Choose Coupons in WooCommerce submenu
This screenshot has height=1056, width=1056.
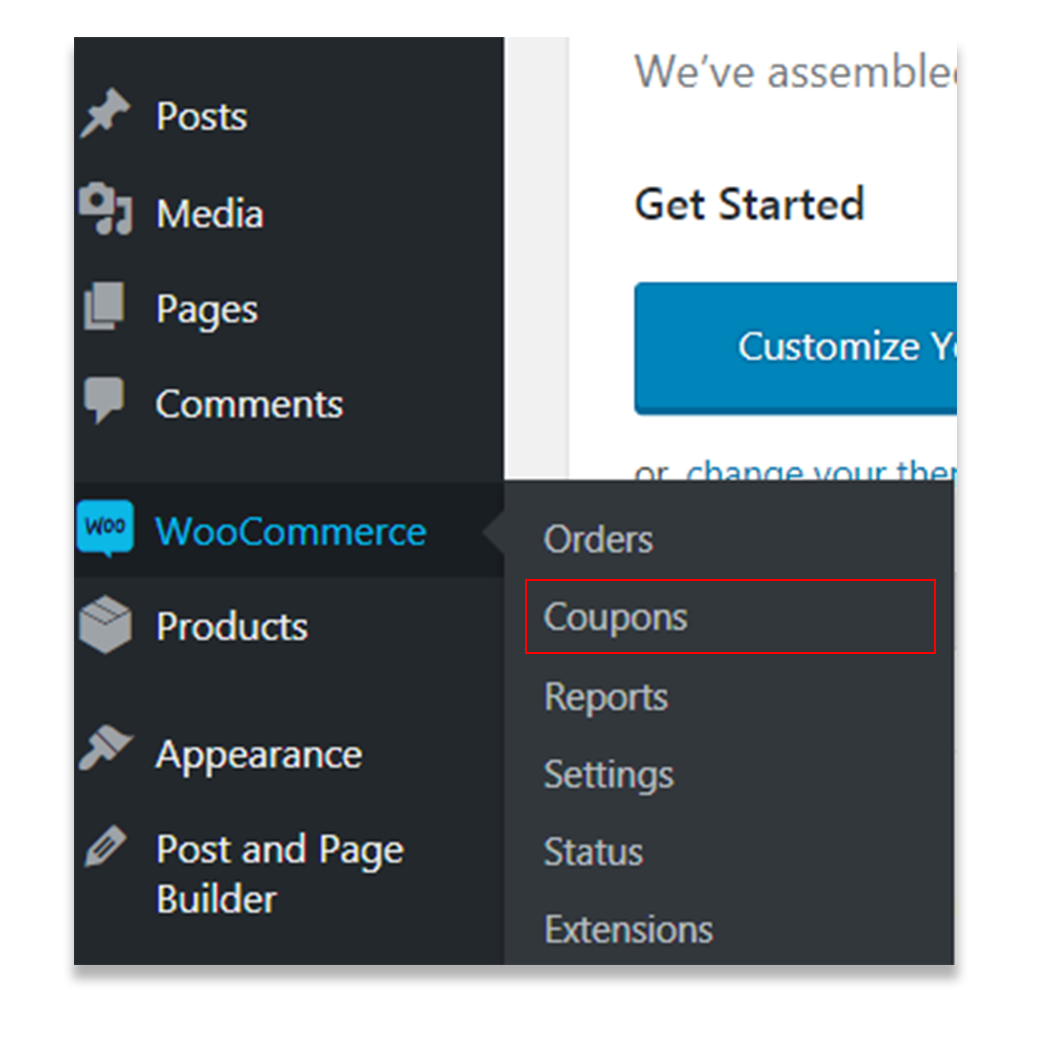730,616
